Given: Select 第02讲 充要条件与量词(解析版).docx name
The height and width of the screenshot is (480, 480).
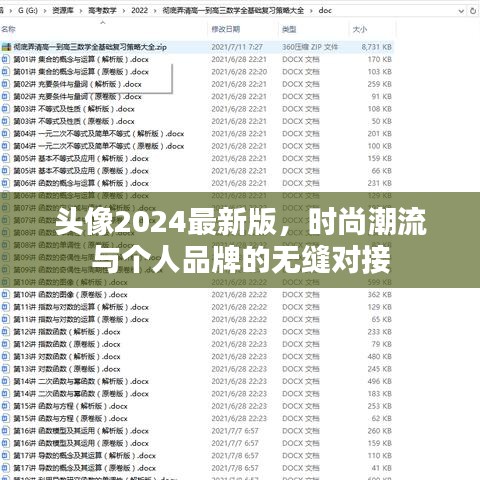Looking at the screenshot, I should pyautogui.click(x=77, y=84).
